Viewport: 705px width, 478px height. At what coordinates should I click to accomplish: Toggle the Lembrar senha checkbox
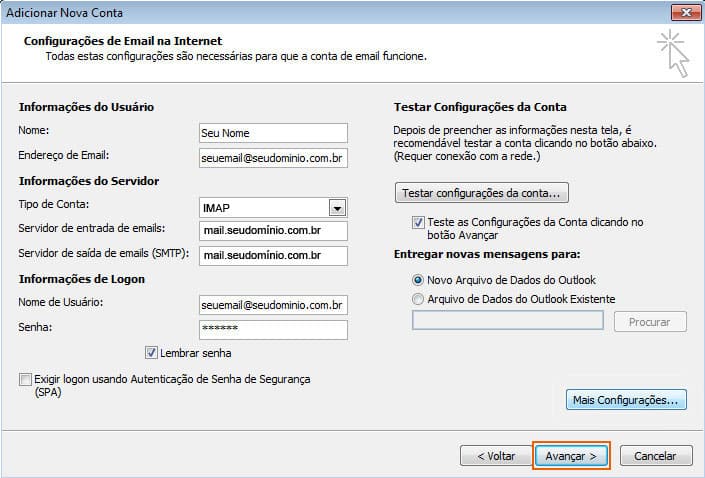coord(152,352)
